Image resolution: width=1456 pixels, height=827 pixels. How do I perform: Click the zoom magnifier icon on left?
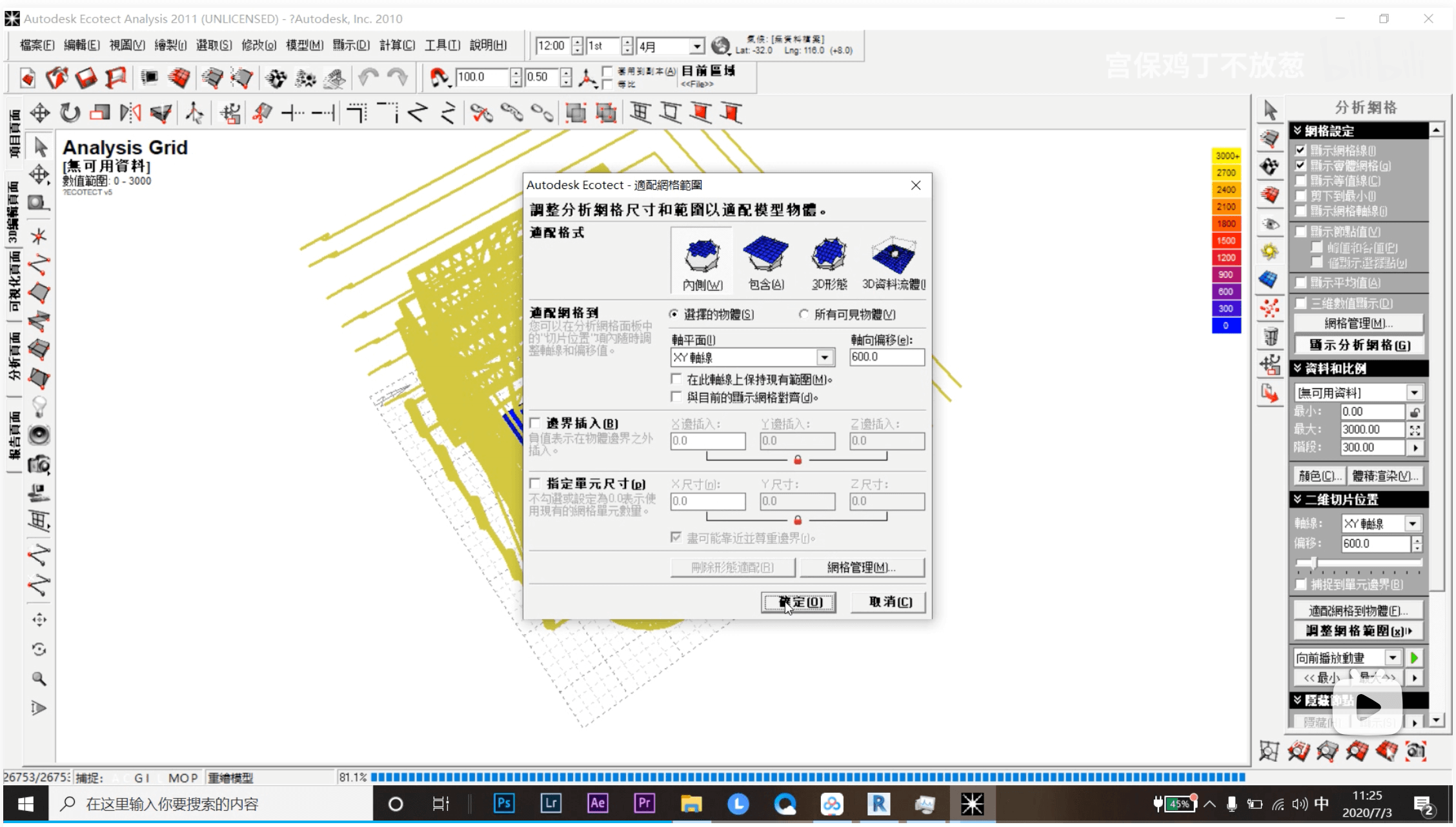click(x=39, y=679)
